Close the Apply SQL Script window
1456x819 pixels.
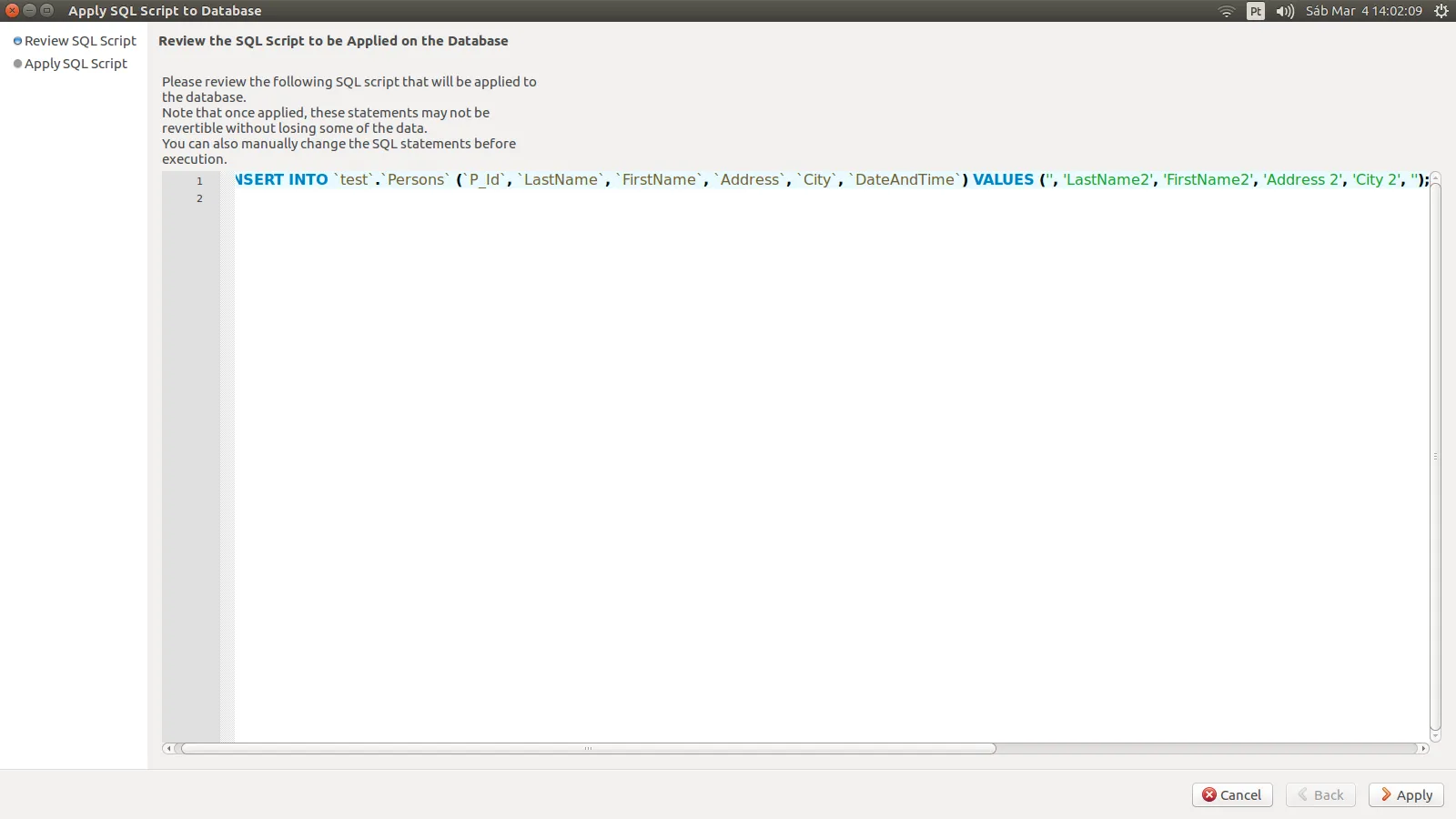[12, 11]
